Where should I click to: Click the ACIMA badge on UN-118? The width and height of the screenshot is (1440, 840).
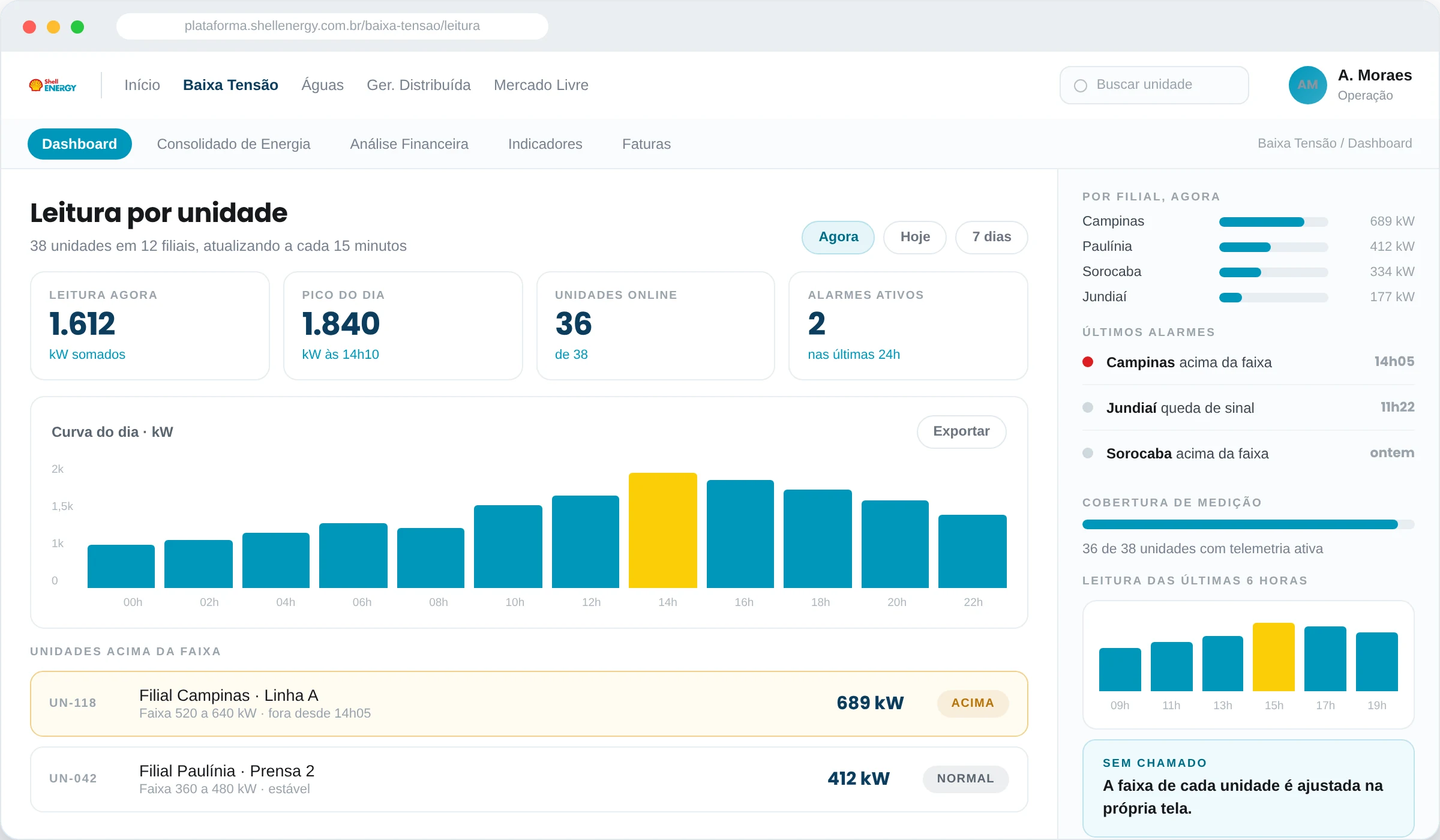coord(973,703)
